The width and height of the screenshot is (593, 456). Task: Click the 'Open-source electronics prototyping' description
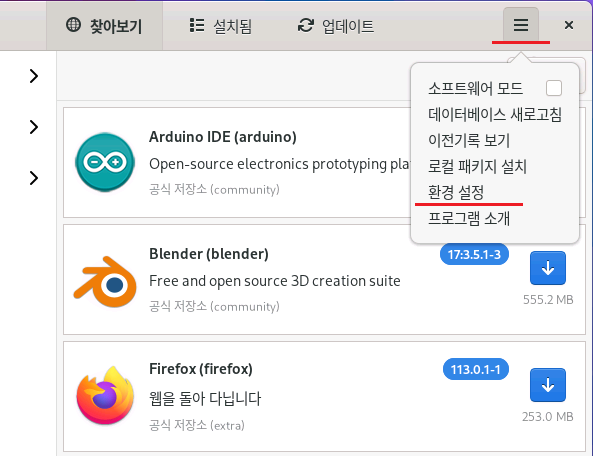279,164
